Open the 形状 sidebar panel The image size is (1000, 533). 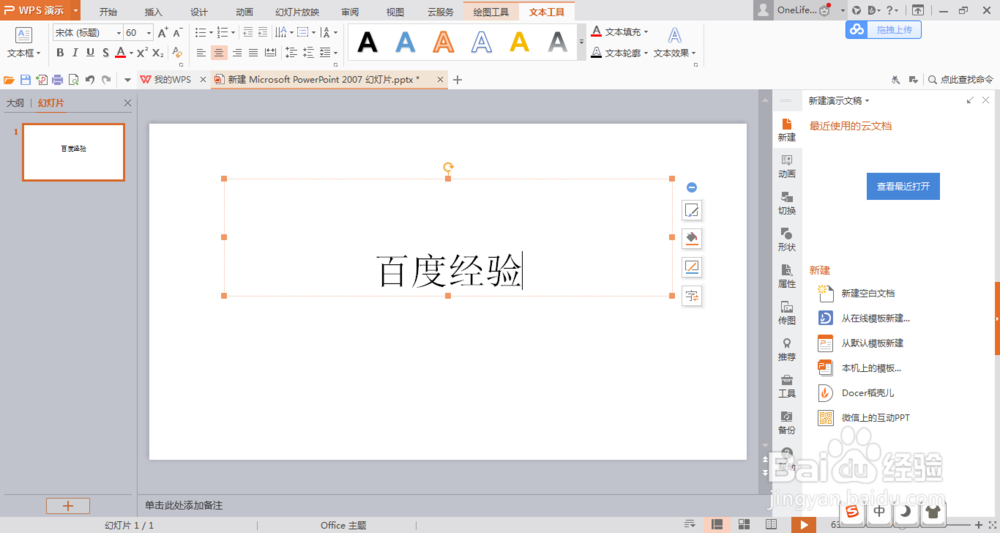[786, 239]
